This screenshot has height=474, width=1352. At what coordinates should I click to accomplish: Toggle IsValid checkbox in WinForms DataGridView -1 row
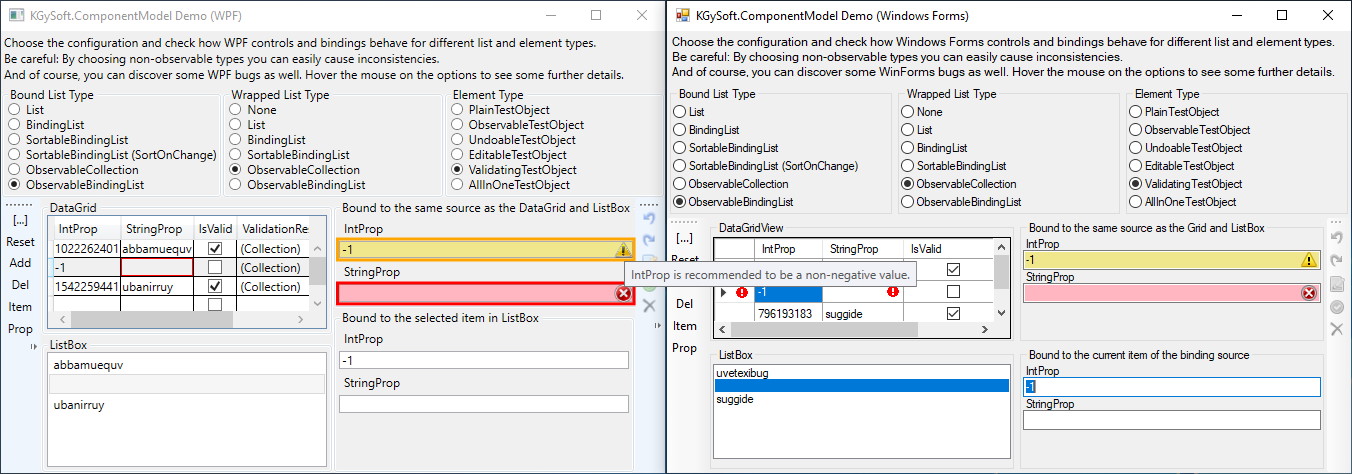coord(953,292)
